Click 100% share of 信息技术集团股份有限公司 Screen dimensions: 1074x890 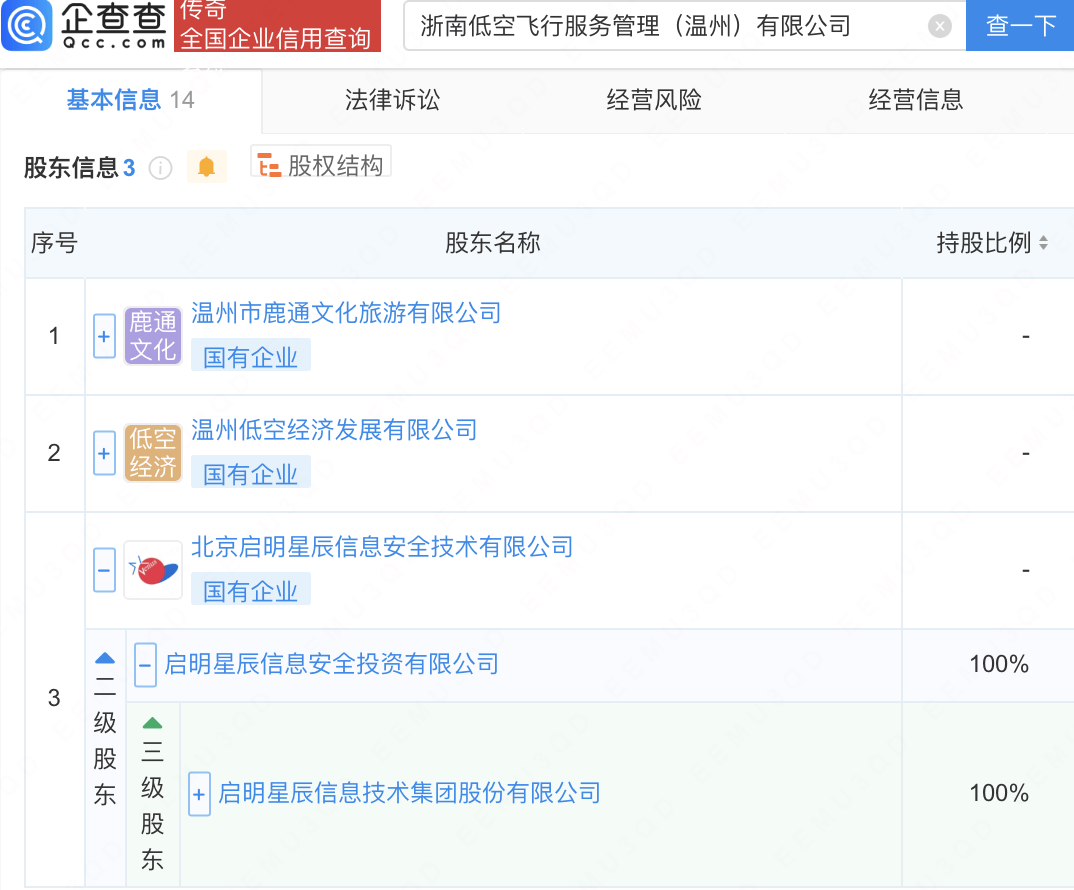(x=999, y=793)
